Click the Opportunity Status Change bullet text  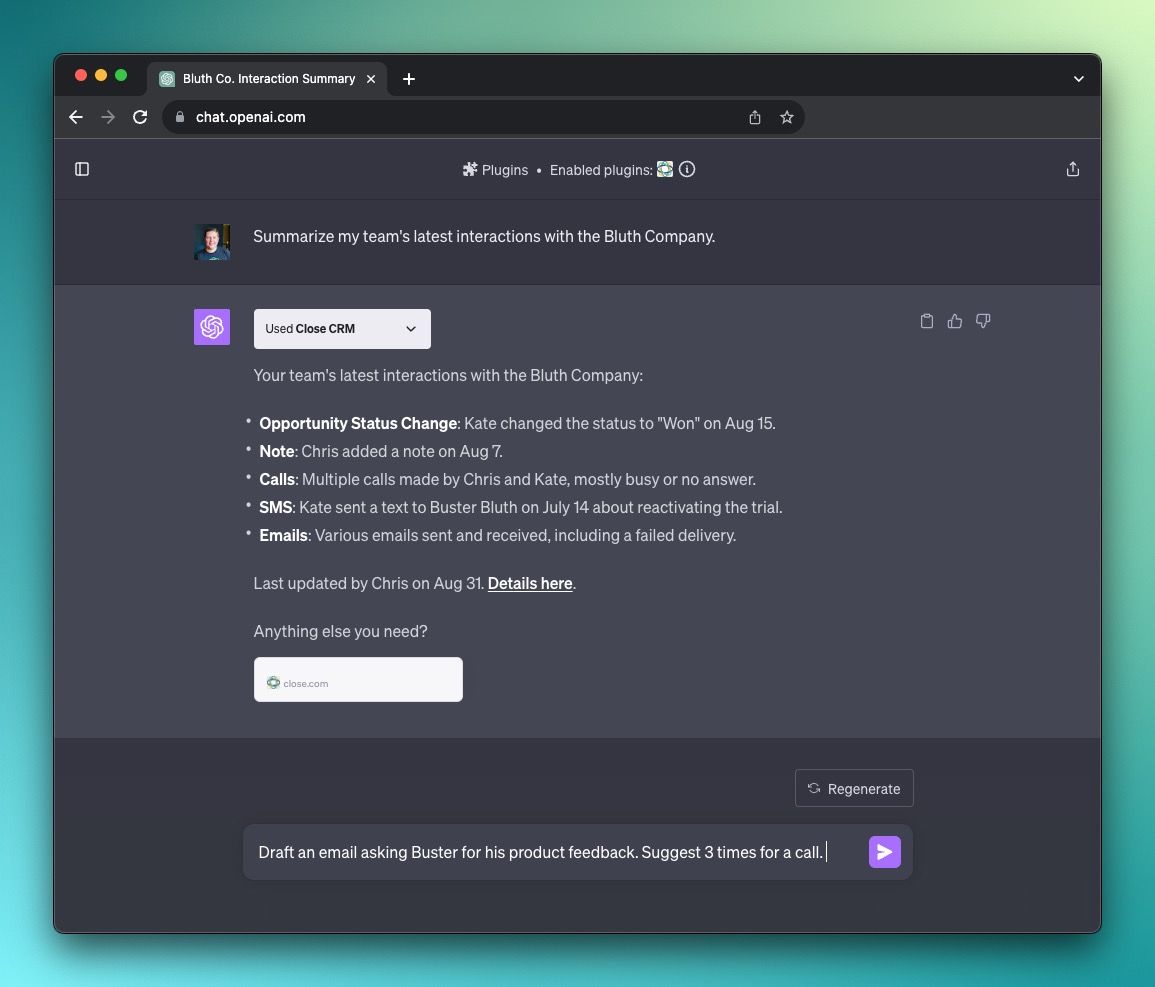(x=517, y=424)
